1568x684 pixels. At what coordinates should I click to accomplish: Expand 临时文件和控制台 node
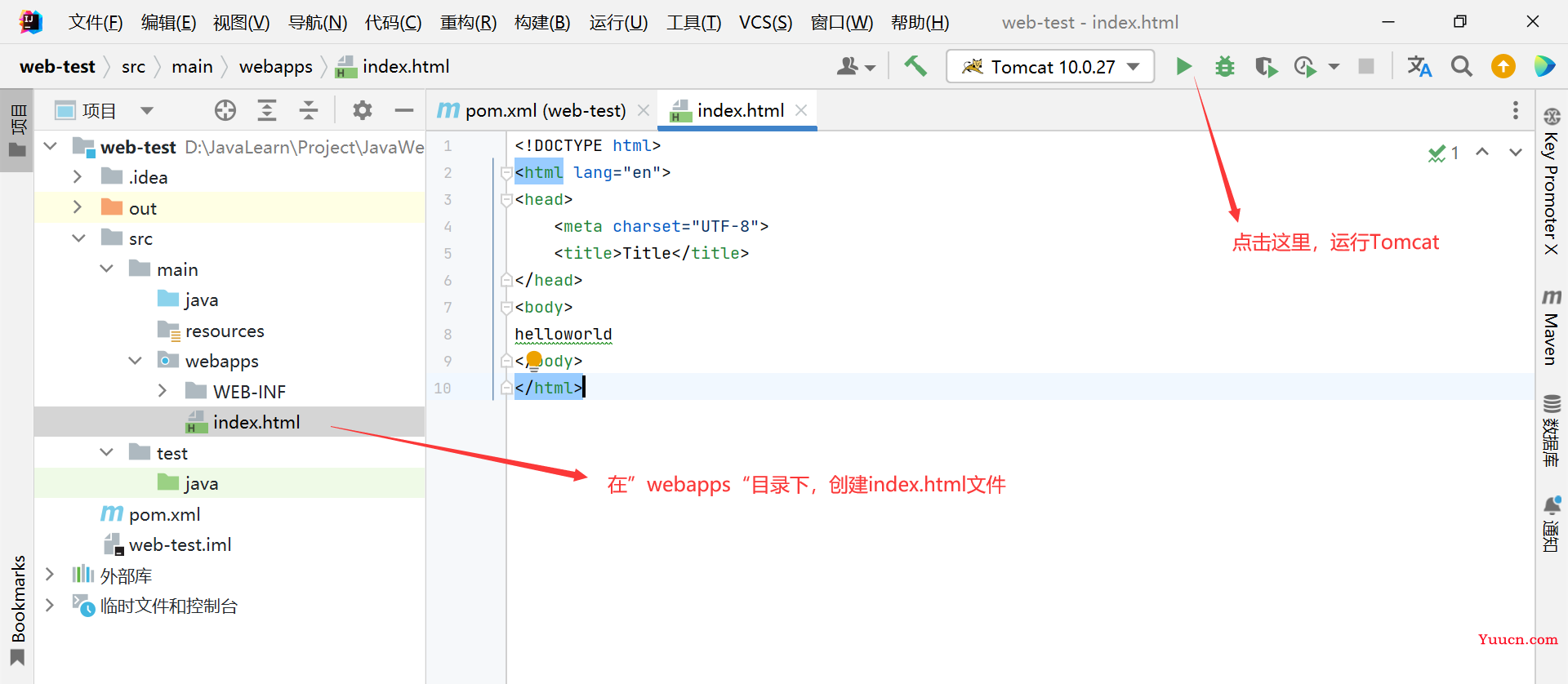[x=50, y=605]
